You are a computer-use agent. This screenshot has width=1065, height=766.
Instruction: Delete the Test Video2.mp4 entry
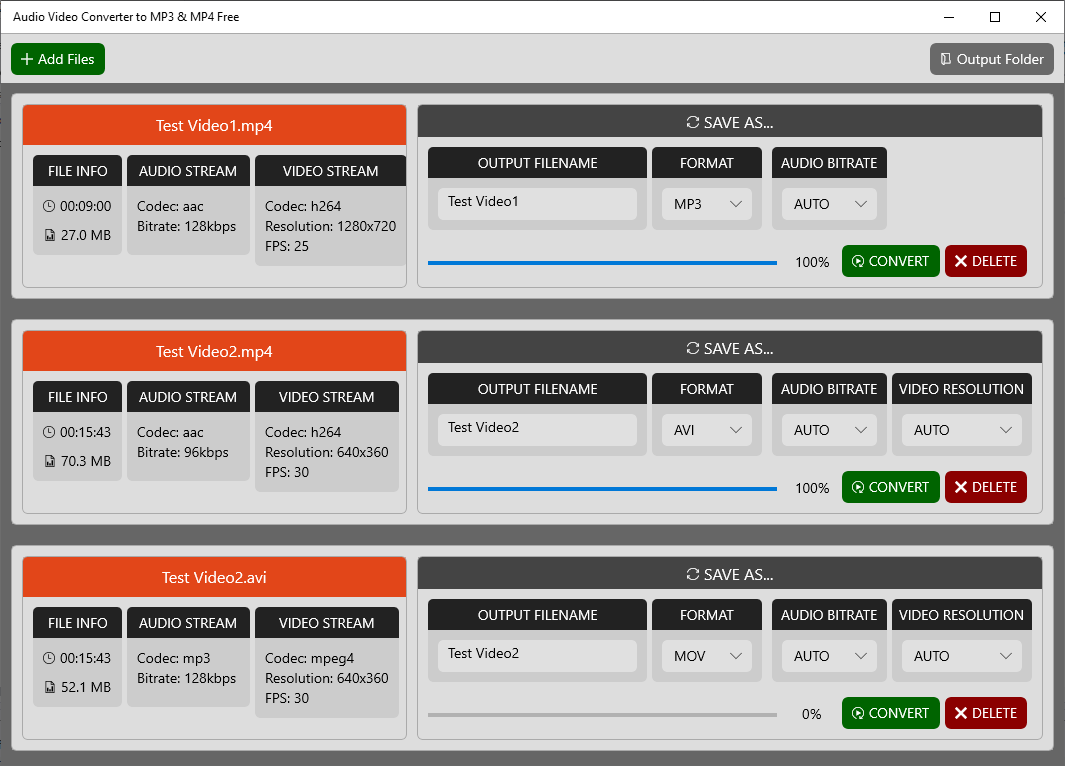click(986, 487)
